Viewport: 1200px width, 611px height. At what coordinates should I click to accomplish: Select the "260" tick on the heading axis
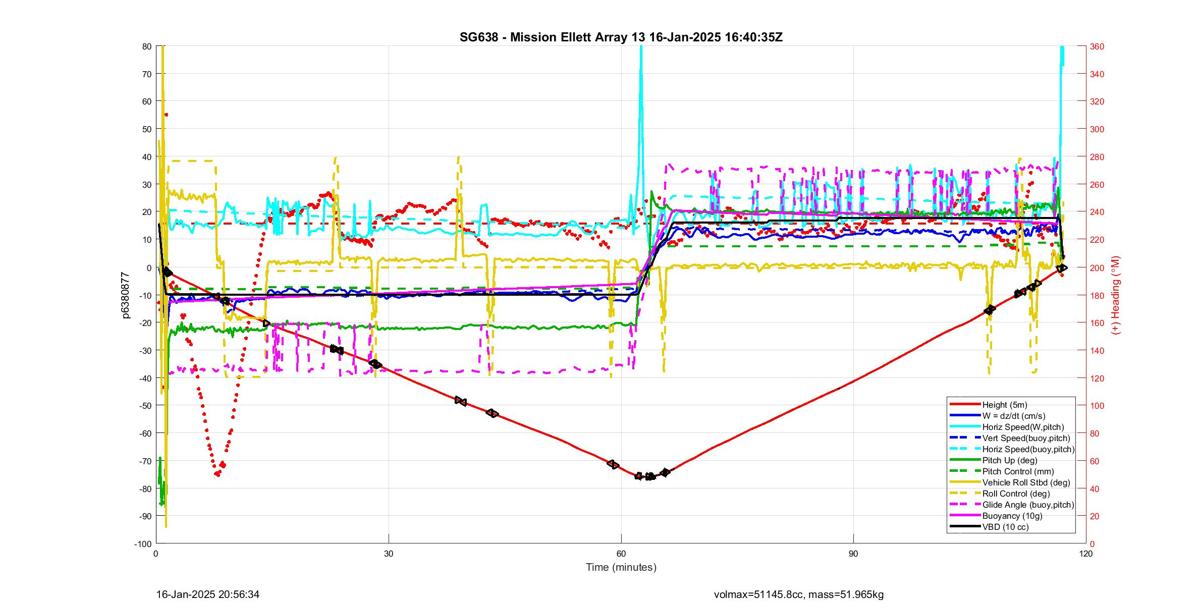[x=1098, y=185]
